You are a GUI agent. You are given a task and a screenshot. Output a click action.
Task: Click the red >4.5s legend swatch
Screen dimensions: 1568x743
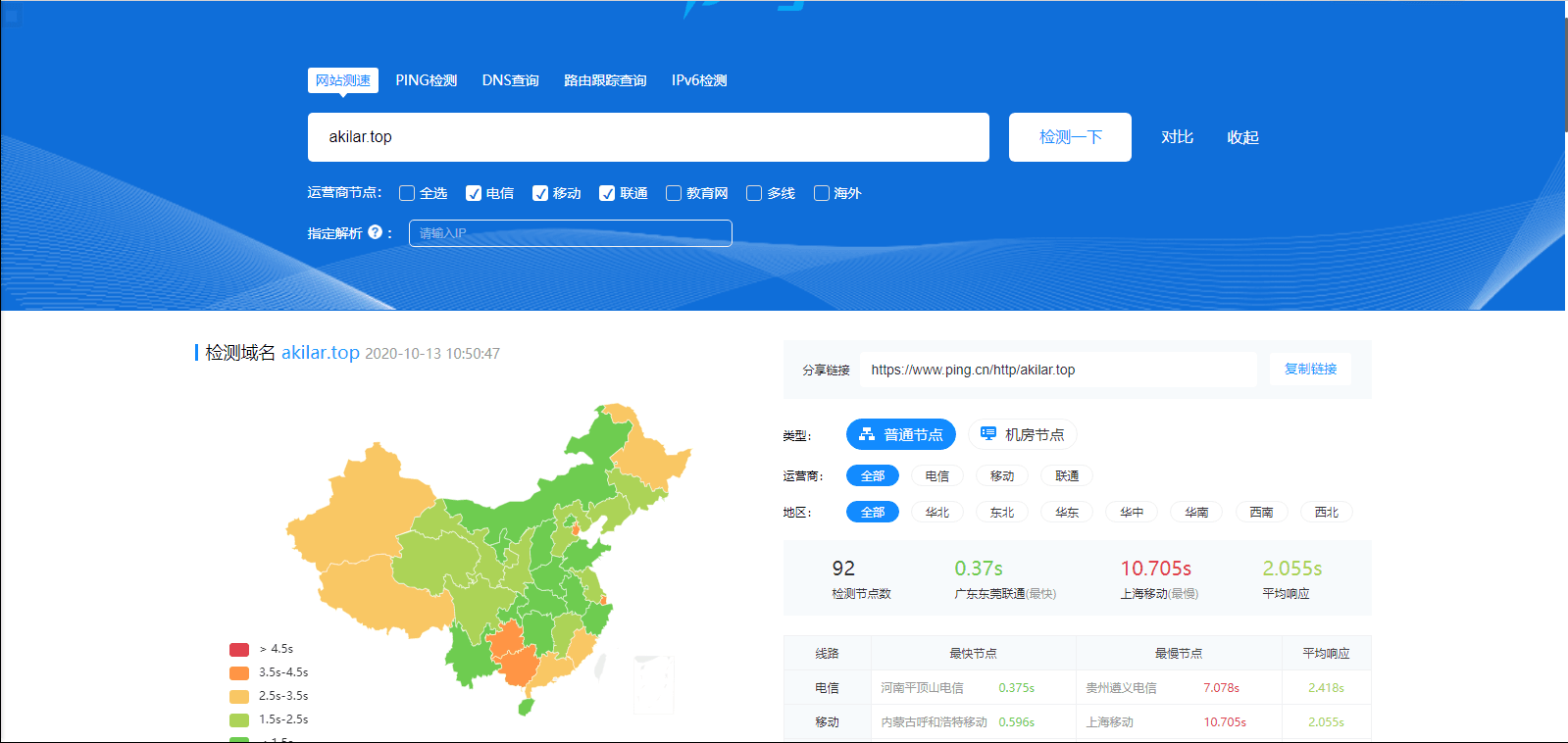(x=239, y=649)
